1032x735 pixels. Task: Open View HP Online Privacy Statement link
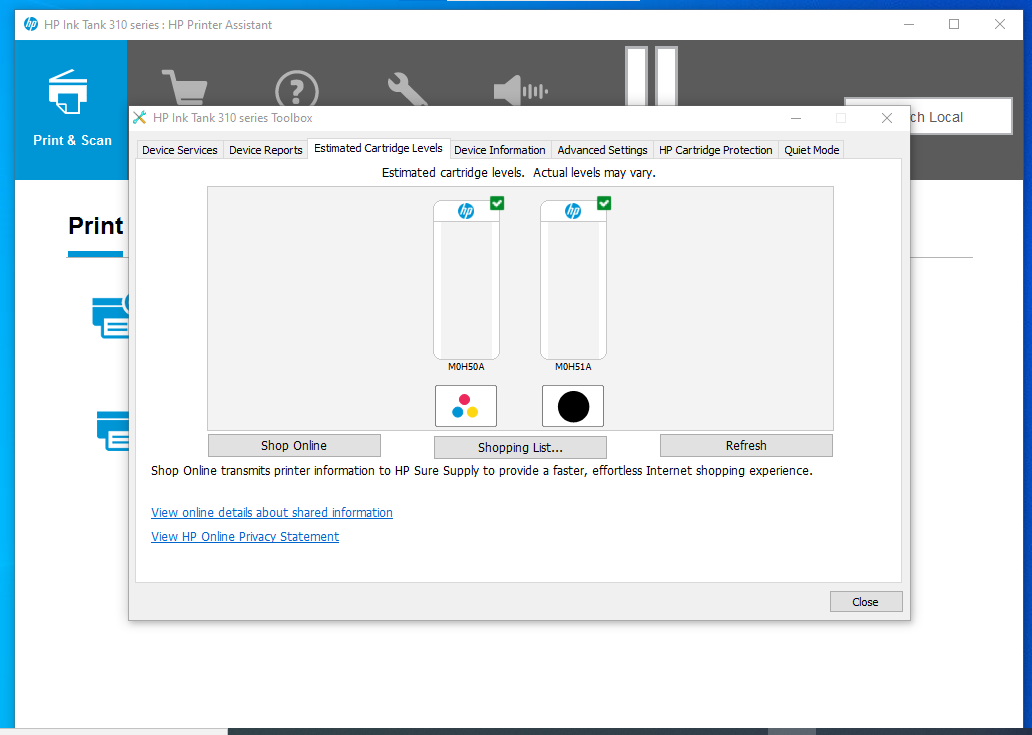point(245,536)
